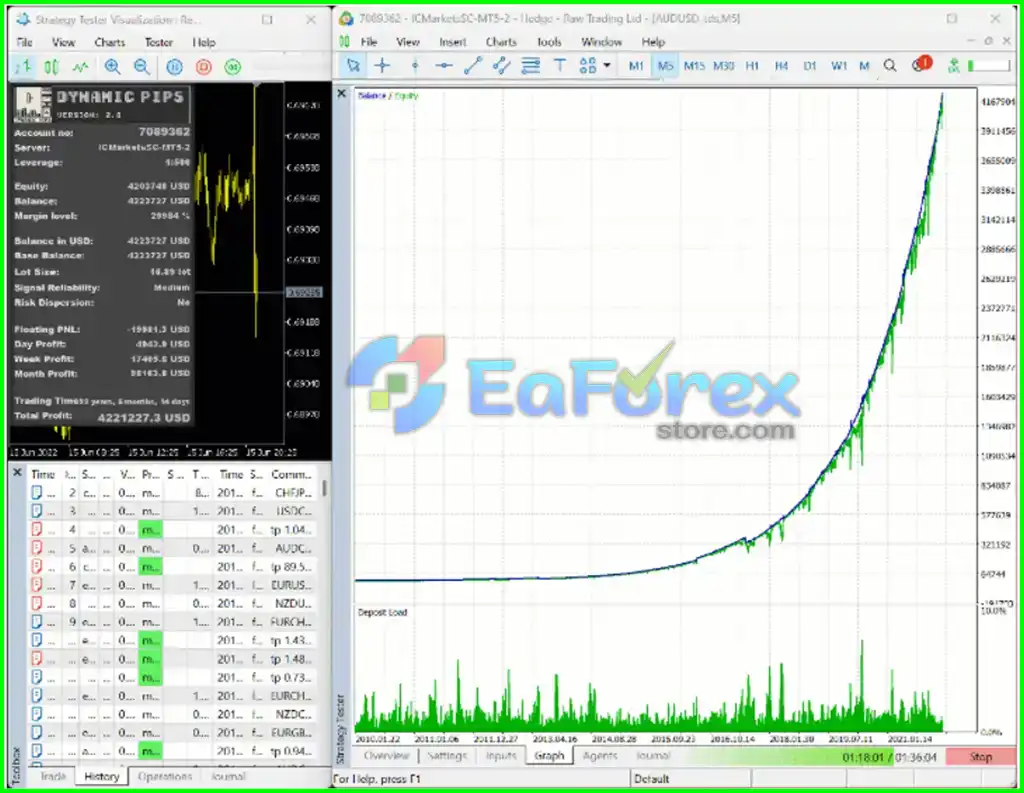1024x793 pixels.
Task: Switch to M5 timeframe
Action: (665, 66)
